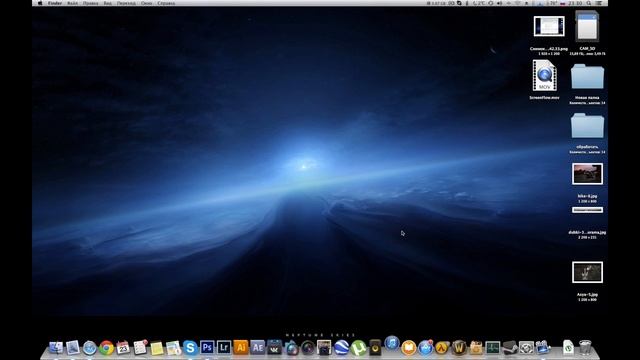The height and width of the screenshot is (360, 640).
Task: Launch Adobe Lightroom (Lr) from dock
Action: pyautogui.click(x=224, y=347)
